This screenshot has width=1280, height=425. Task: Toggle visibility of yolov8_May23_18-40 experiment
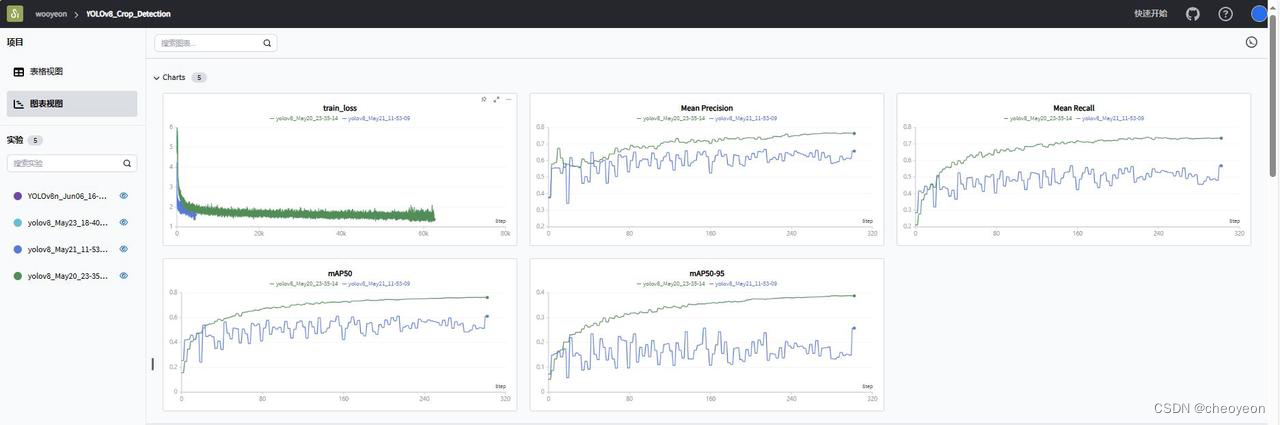tap(124, 222)
